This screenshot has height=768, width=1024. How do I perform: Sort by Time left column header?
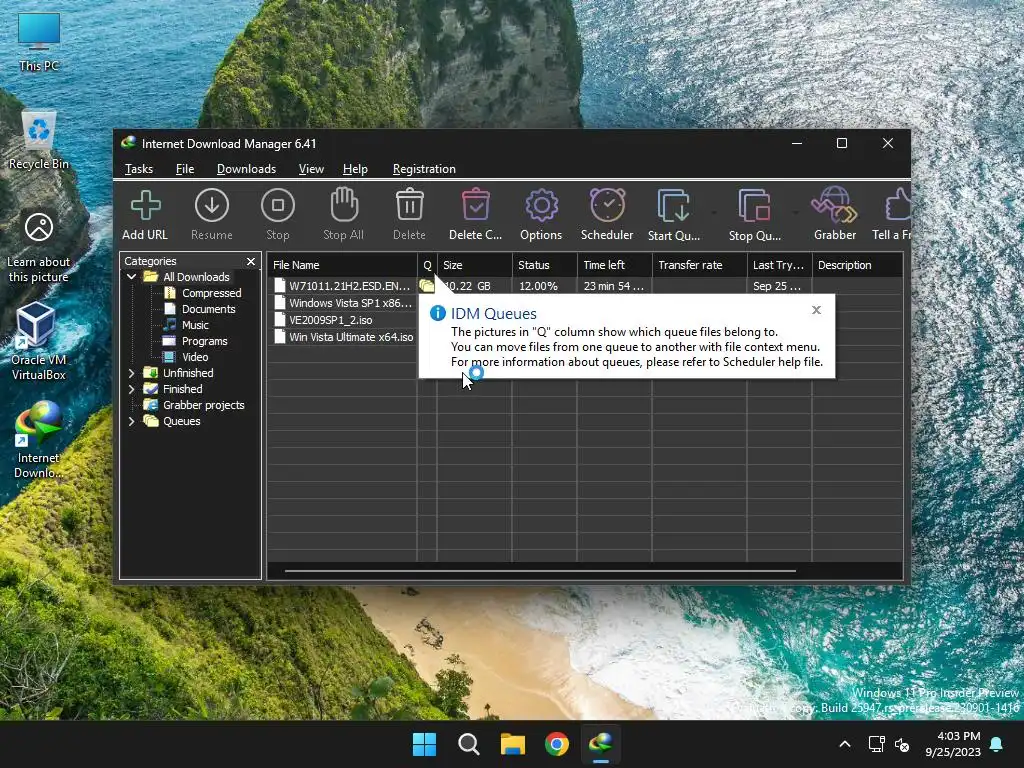tap(615, 265)
